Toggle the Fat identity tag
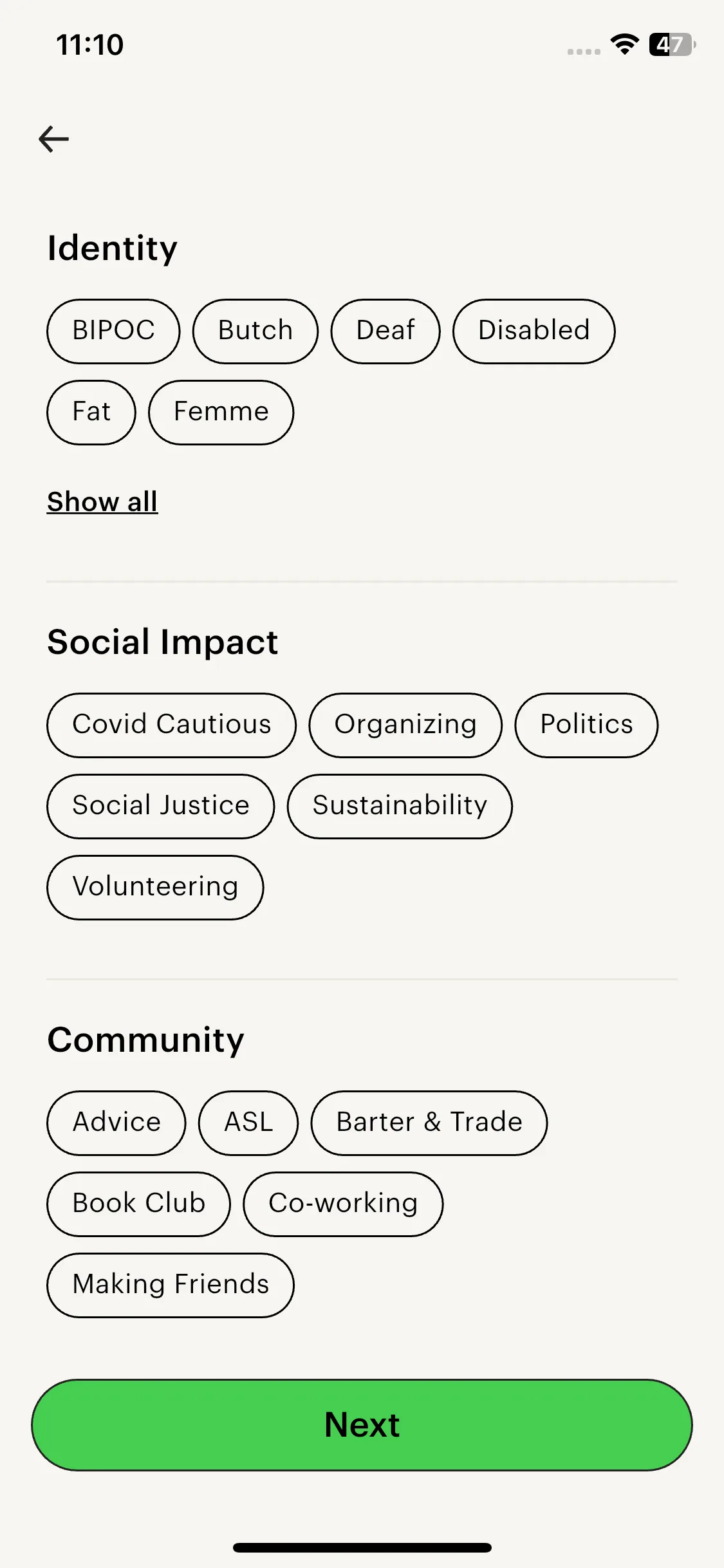Image resolution: width=724 pixels, height=1568 pixels. pyautogui.click(x=91, y=412)
